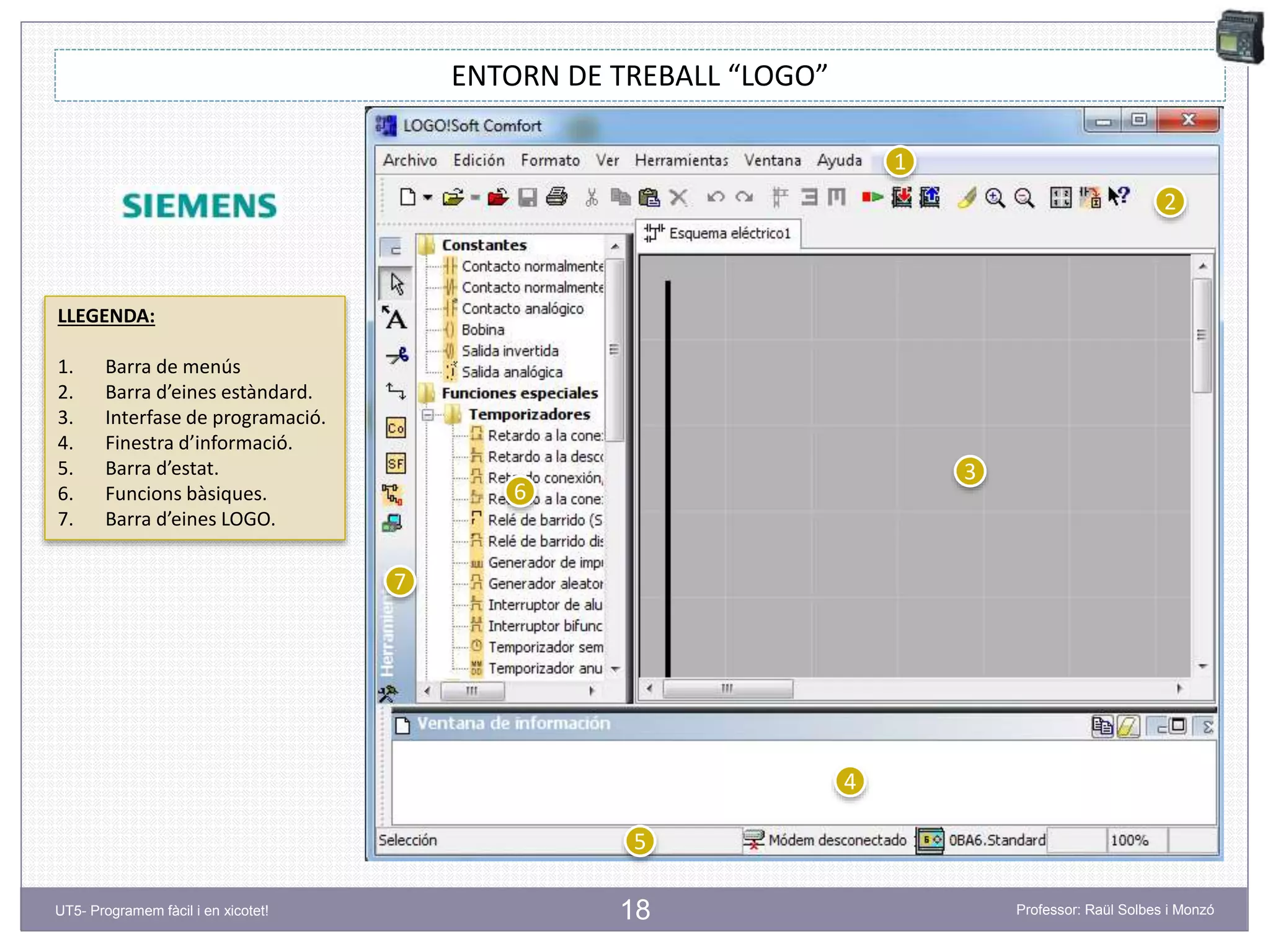
Task: Select Relé de barrido (S item
Action: (x=545, y=520)
